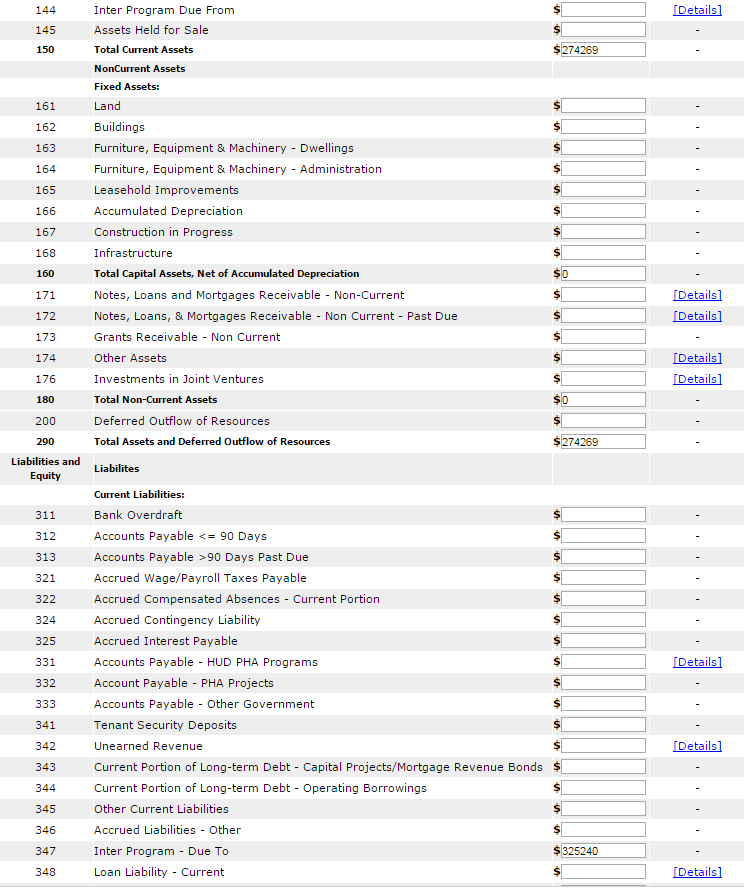Screen dimensions: 744x888
Task: Open Details for Accounts Payable HUD PHA Programs
Action: [x=697, y=662]
